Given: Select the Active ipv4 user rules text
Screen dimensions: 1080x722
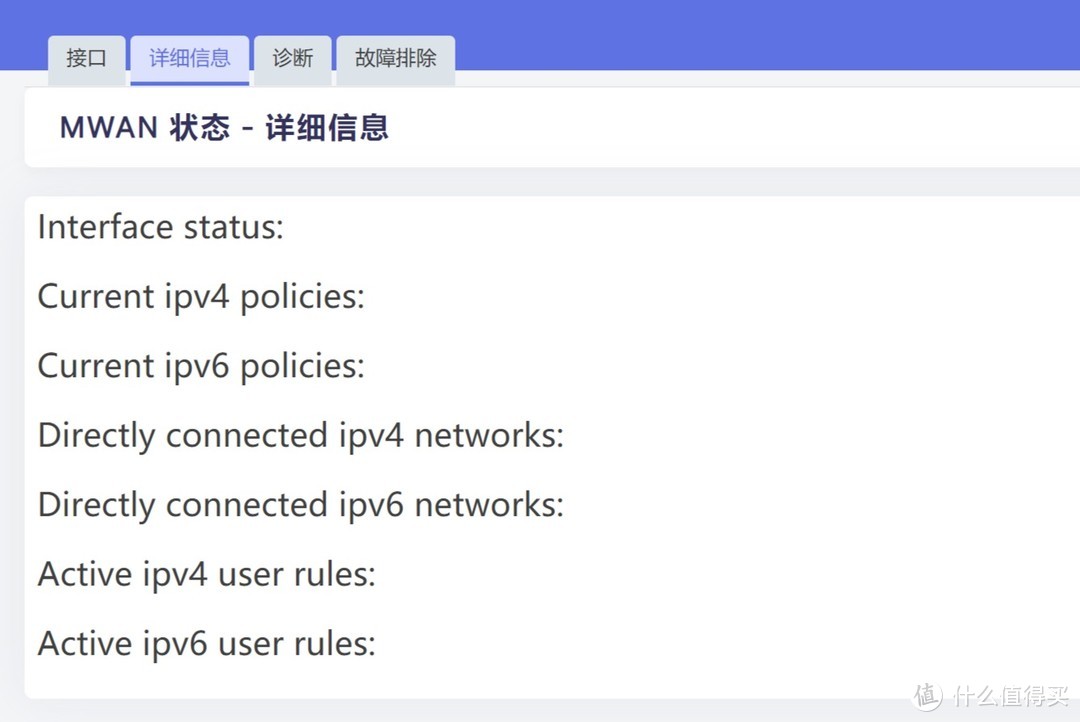Looking at the screenshot, I should tap(205, 574).
